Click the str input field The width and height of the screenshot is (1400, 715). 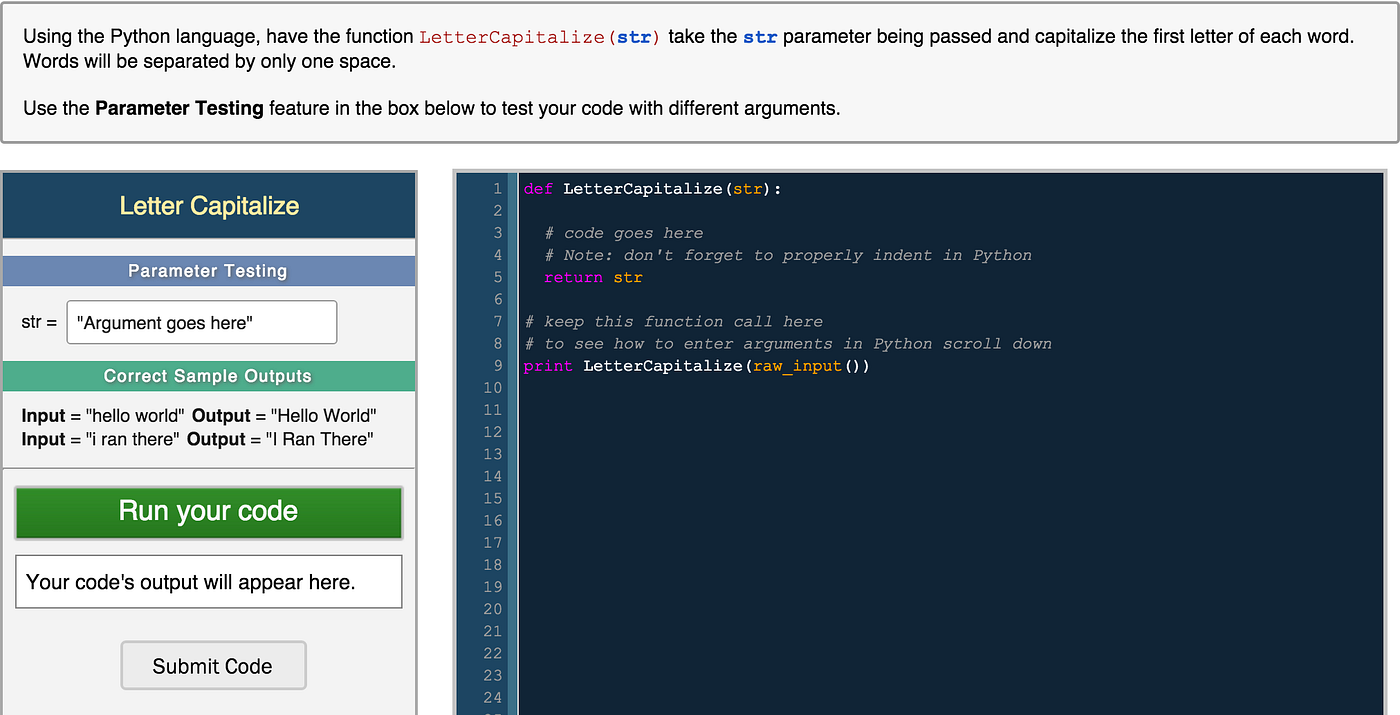click(201, 322)
